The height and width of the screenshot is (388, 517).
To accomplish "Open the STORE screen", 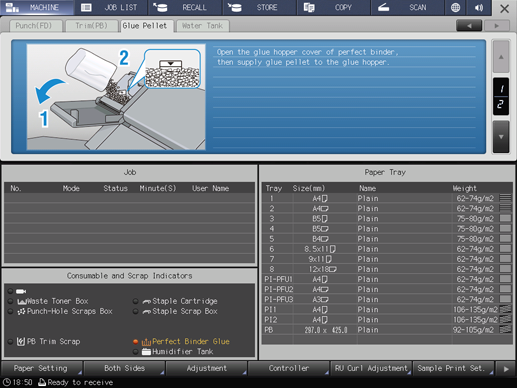I will click(x=259, y=7).
